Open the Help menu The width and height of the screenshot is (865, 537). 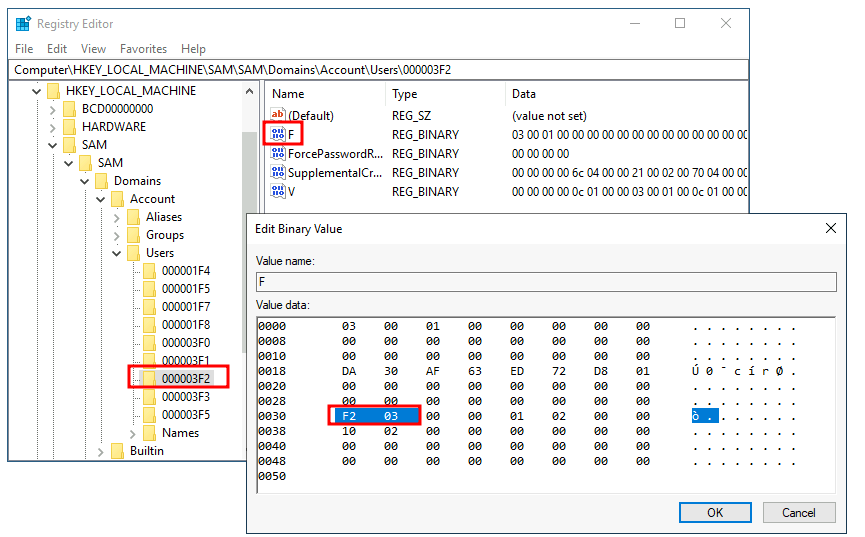point(193,49)
